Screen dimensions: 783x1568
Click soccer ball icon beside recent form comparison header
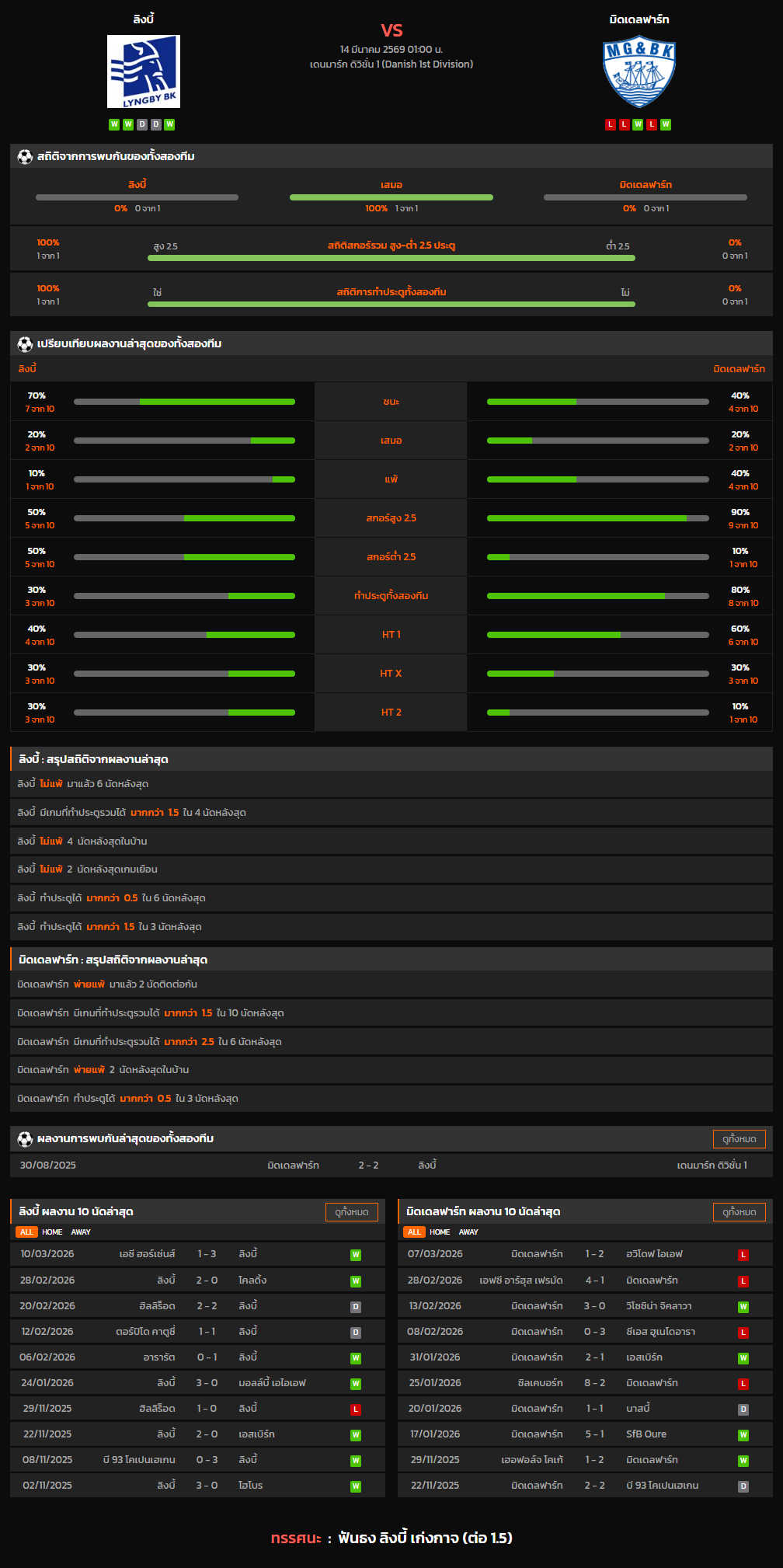pyautogui.click(x=25, y=343)
